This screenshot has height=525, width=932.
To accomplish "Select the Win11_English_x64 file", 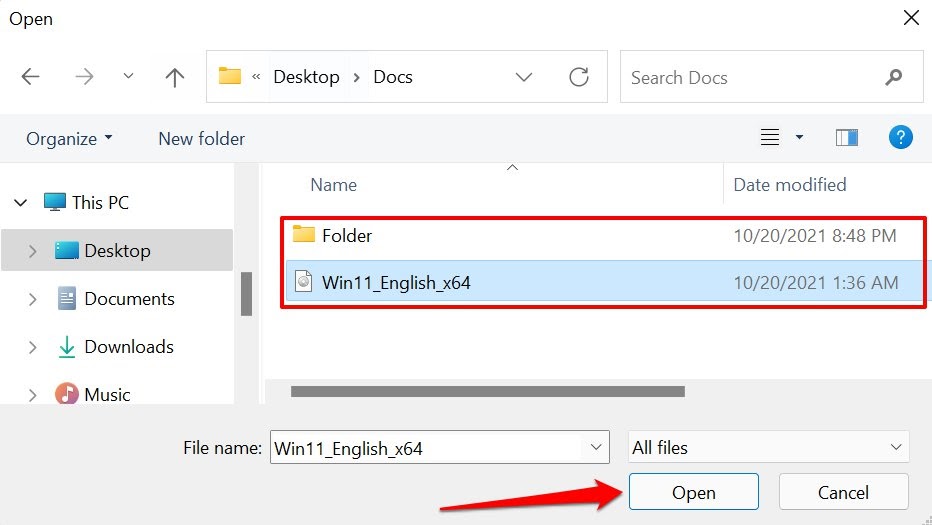I will (396, 283).
